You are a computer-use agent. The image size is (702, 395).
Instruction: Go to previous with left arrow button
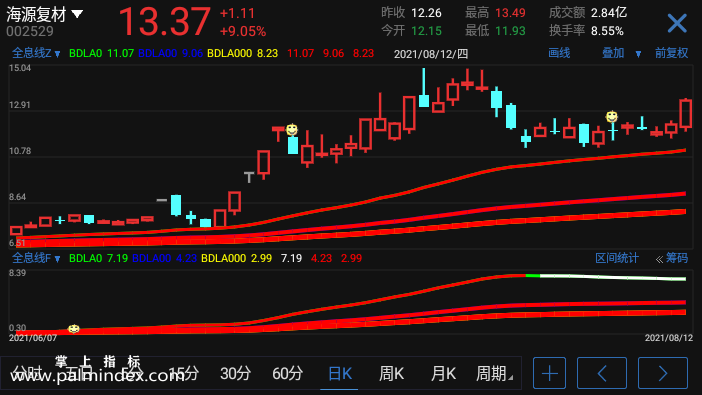(x=602, y=373)
